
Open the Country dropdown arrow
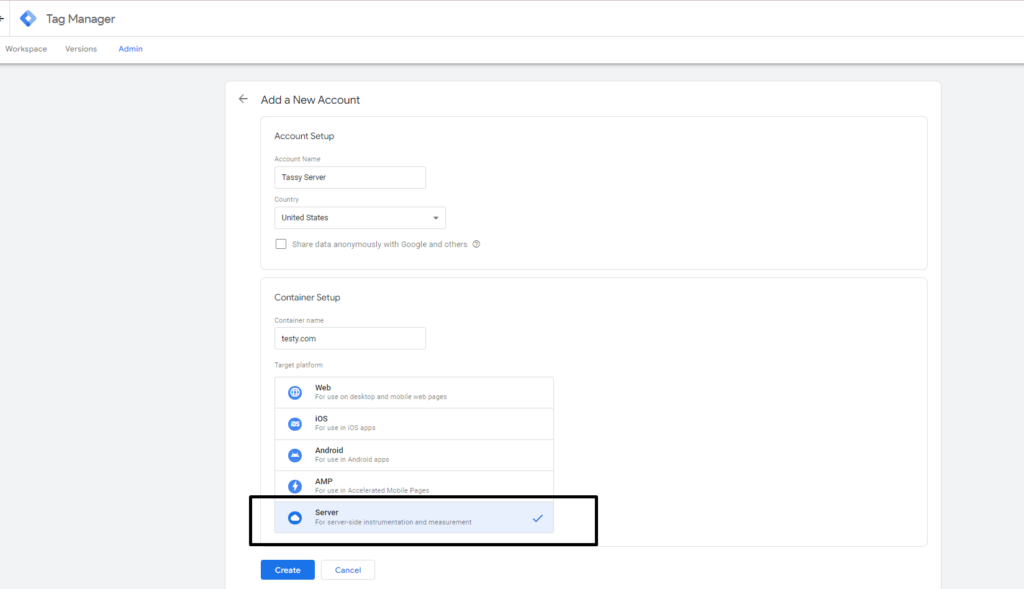436,218
